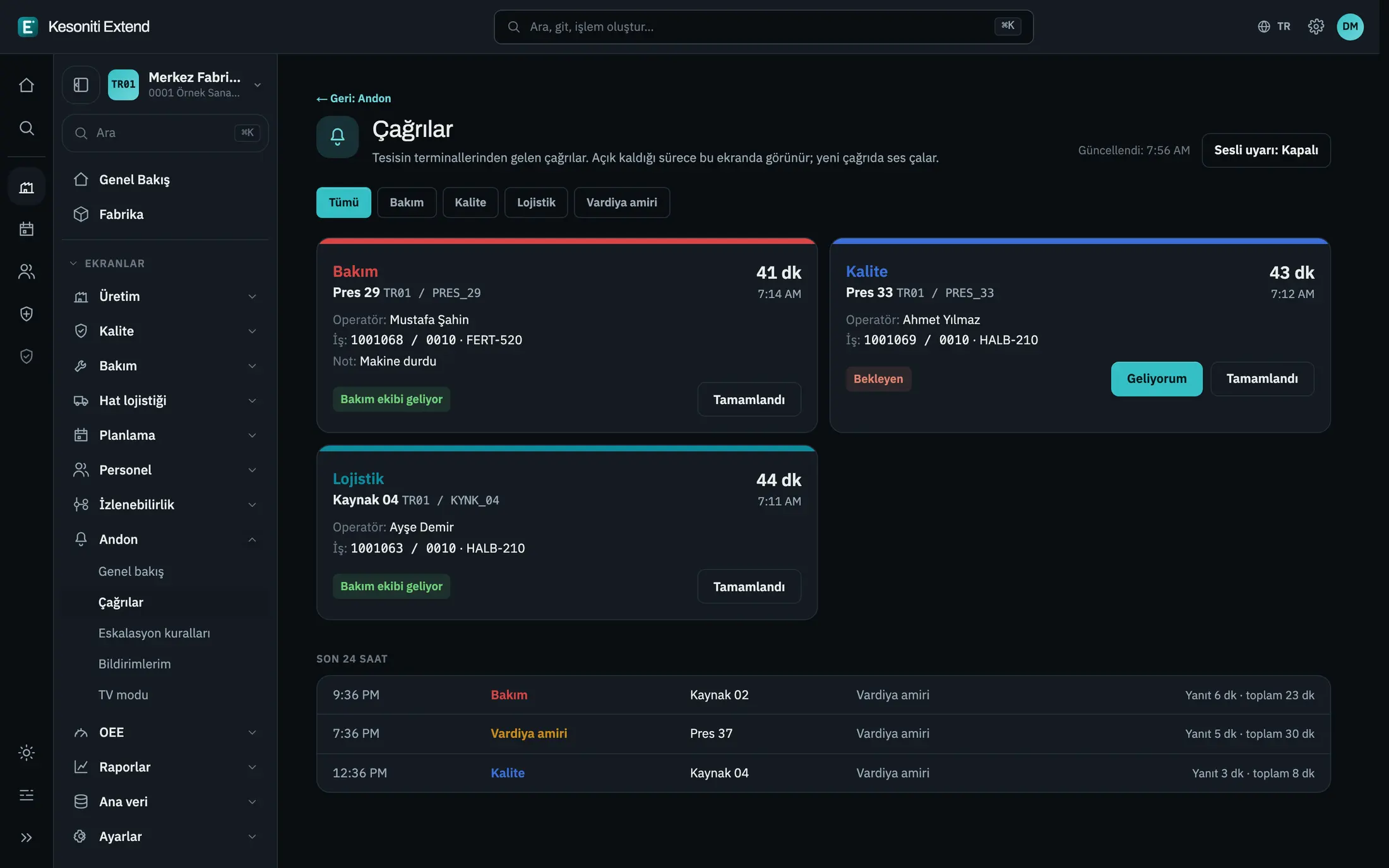This screenshot has height=868, width=1389.
Task: Select the Vardiya amiri filter tab
Action: [621, 203]
